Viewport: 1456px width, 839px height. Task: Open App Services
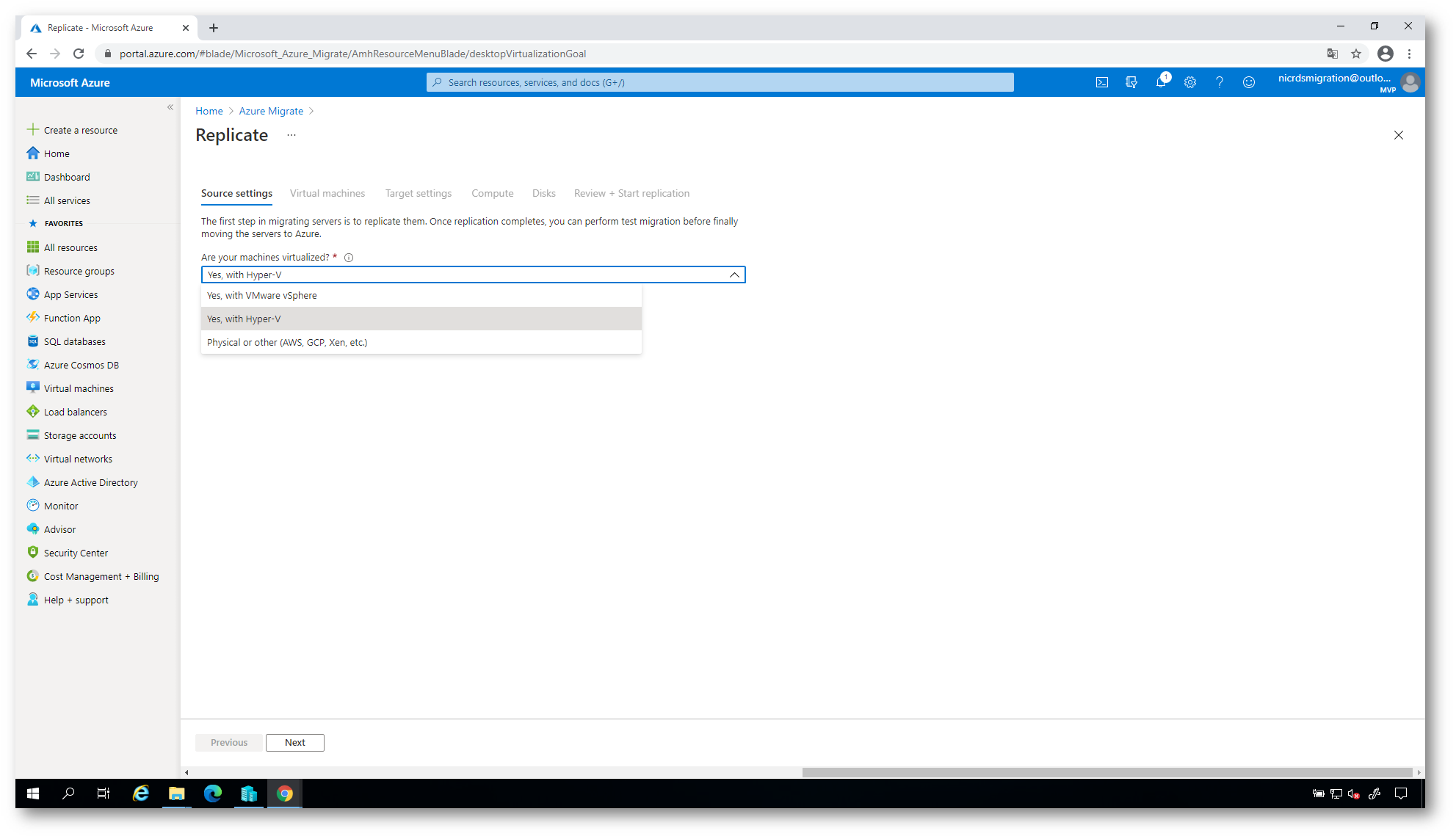click(62, 294)
